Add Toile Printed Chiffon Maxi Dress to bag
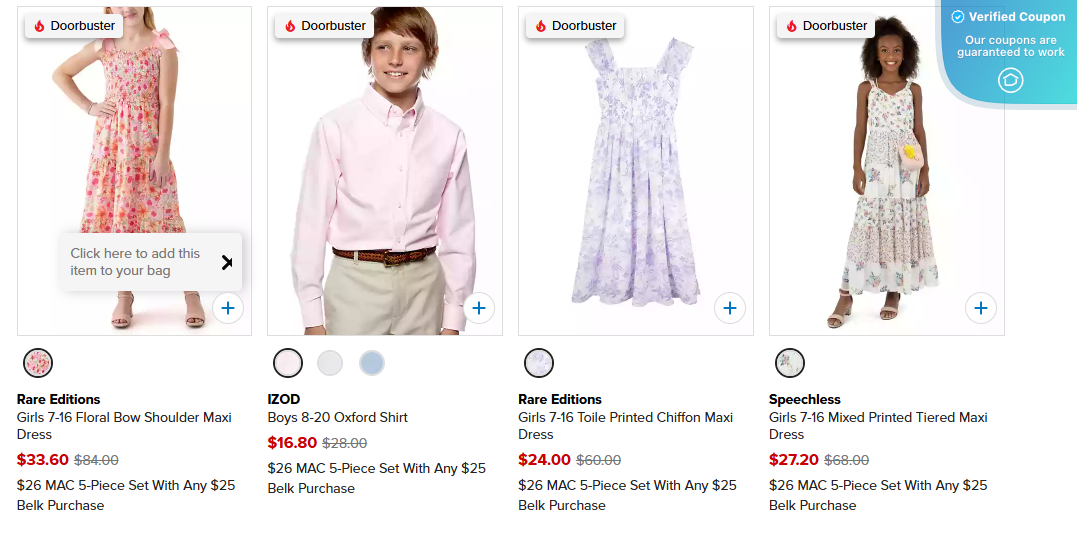This screenshot has width=1077, height=540. click(x=730, y=308)
